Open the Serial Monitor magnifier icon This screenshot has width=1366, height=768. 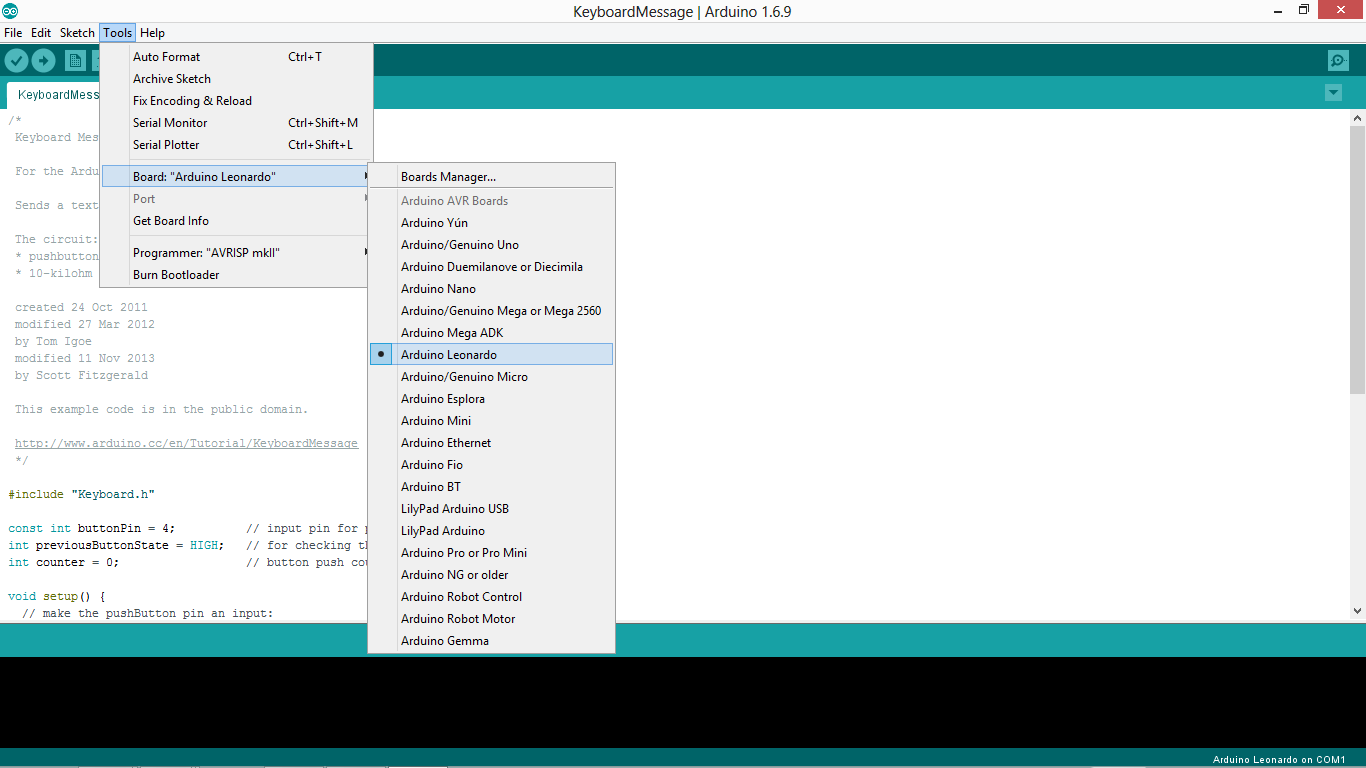(x=1338, y=61)
